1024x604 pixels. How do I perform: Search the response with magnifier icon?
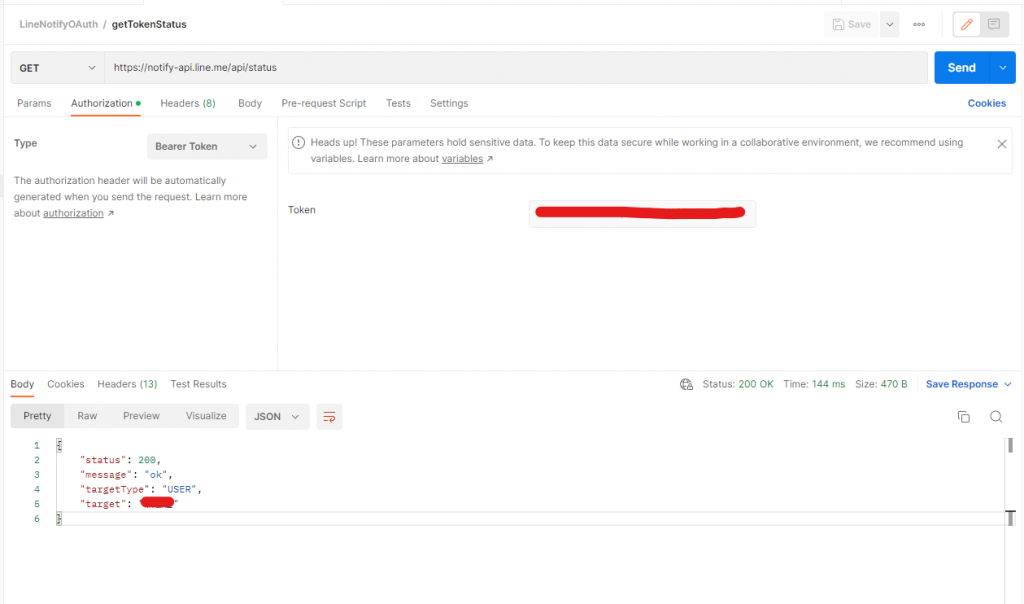tap(996, 417)
